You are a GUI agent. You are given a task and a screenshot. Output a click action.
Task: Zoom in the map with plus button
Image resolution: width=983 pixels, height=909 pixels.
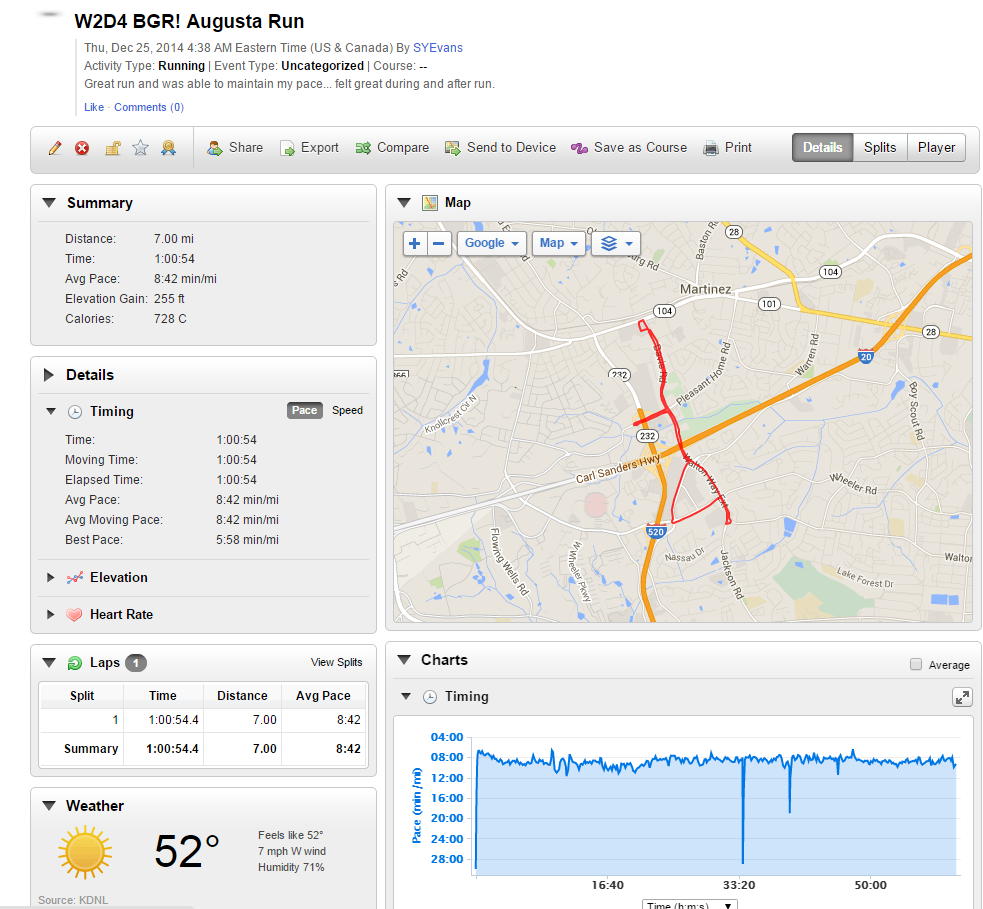point(415,243)
